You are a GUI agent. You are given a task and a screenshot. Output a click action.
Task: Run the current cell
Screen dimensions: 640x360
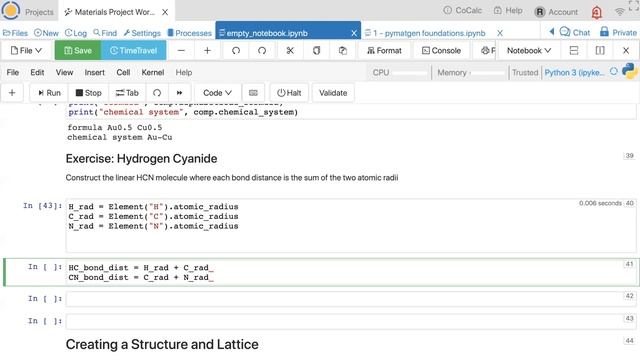point(49,93)
